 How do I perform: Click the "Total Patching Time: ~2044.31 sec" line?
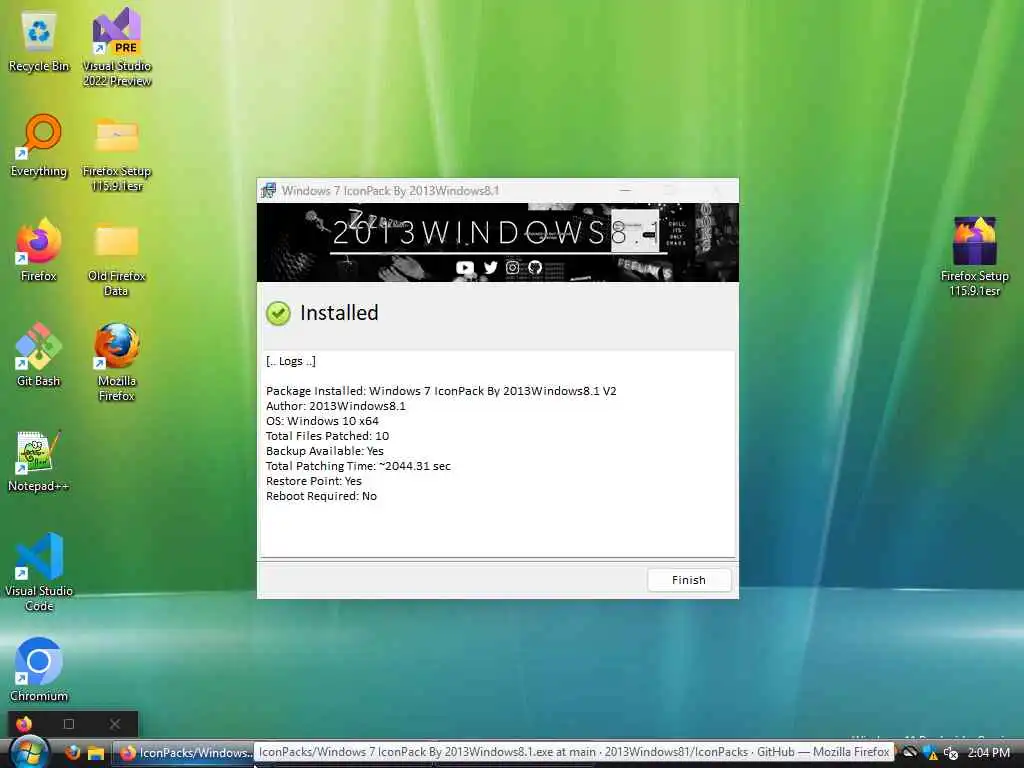pyautogui.click(x=358, y=466)
